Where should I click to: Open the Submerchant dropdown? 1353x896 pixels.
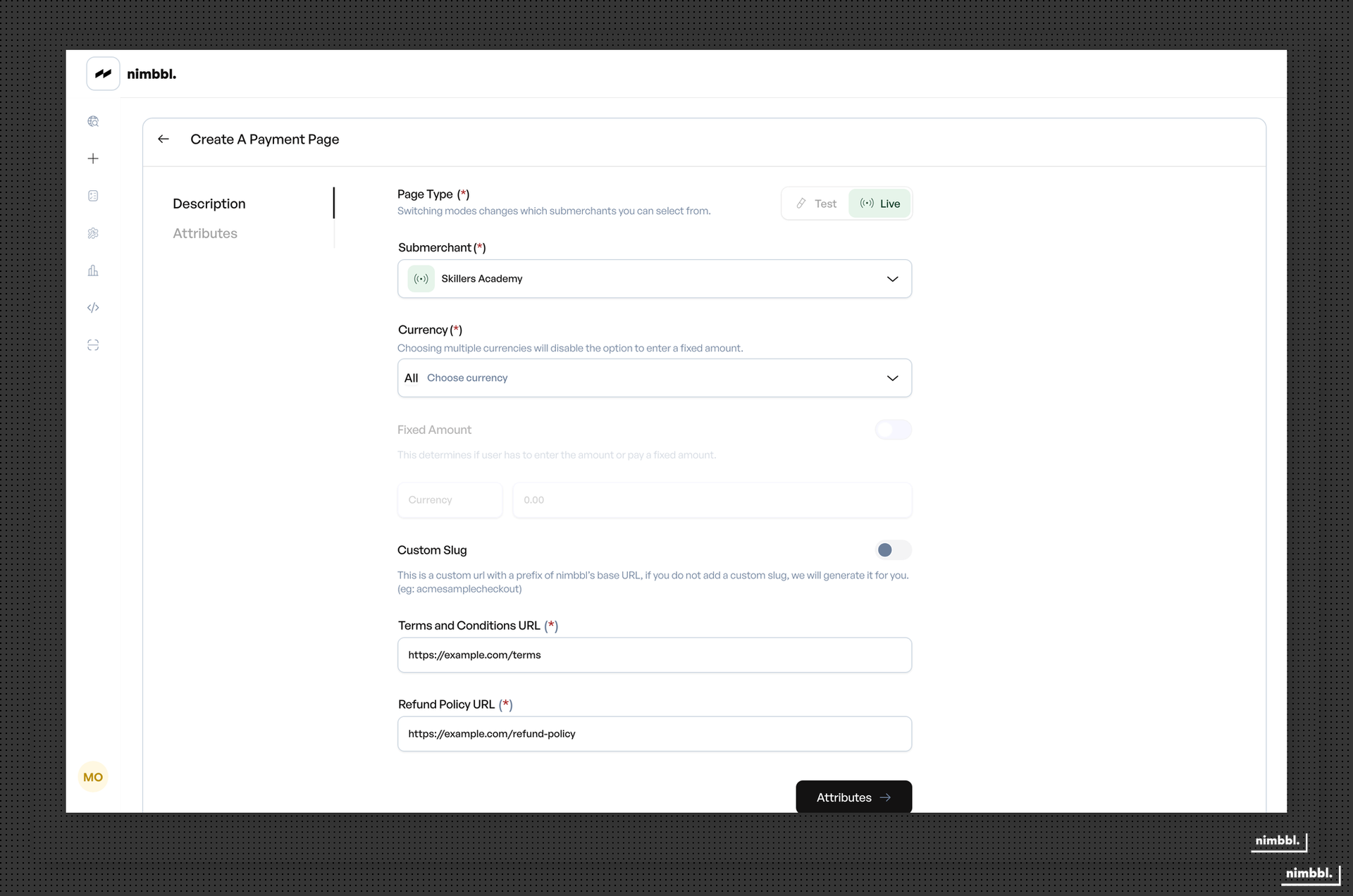tap(654, 278)
